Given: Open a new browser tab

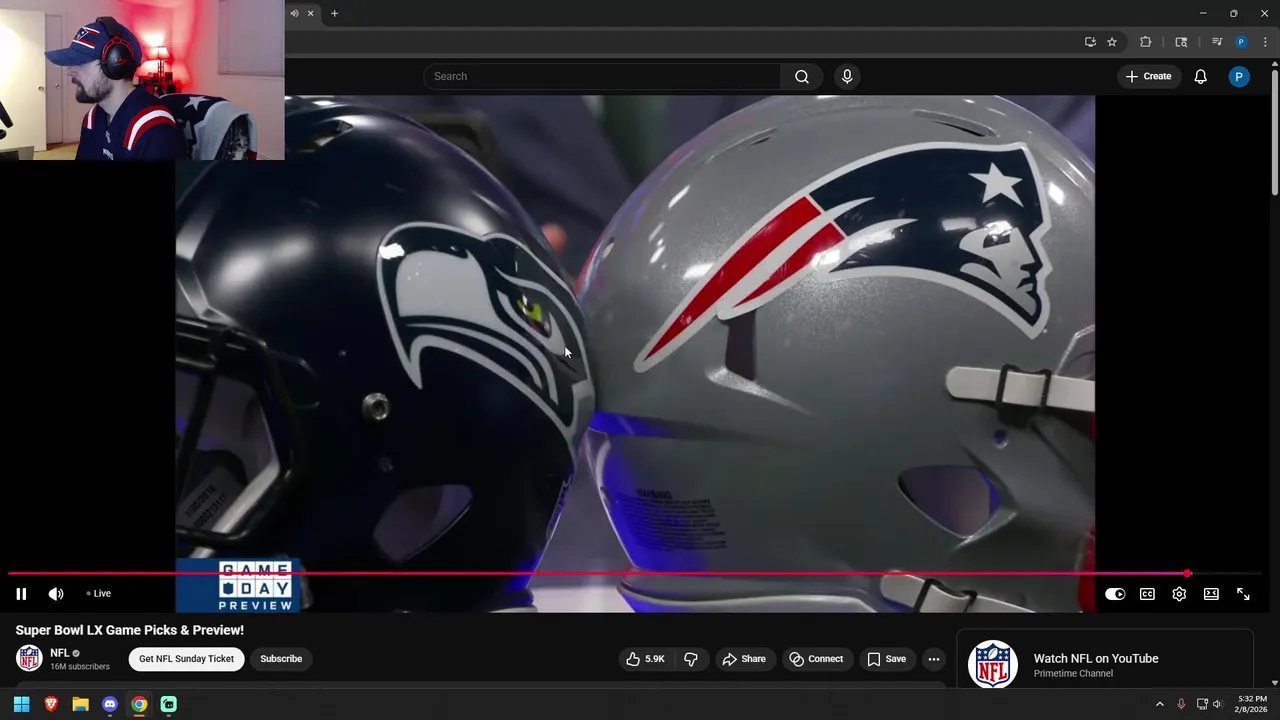Looking at the screenshot, I should tap(334, 13).
